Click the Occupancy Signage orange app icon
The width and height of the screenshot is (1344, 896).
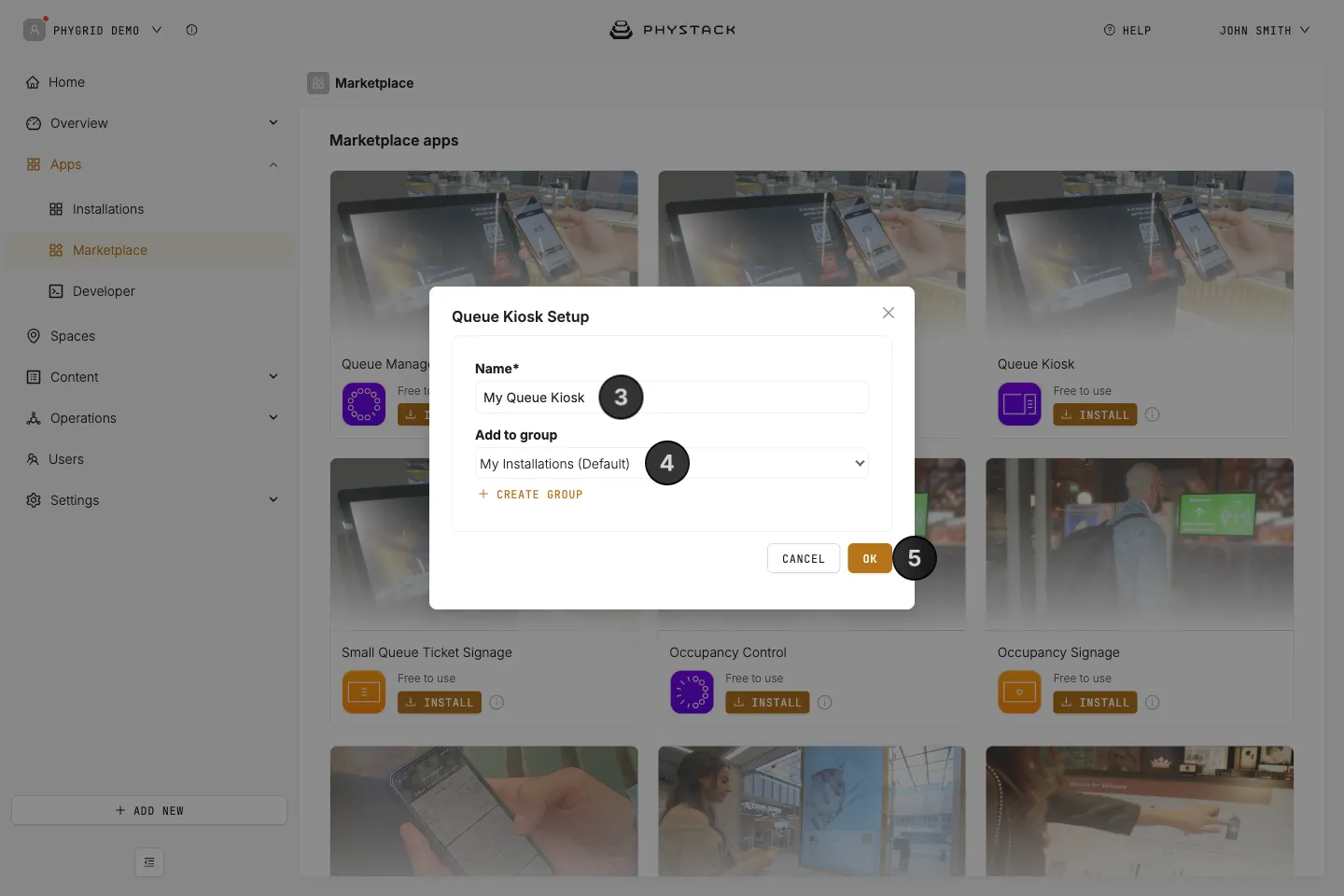pos(1019,693)
